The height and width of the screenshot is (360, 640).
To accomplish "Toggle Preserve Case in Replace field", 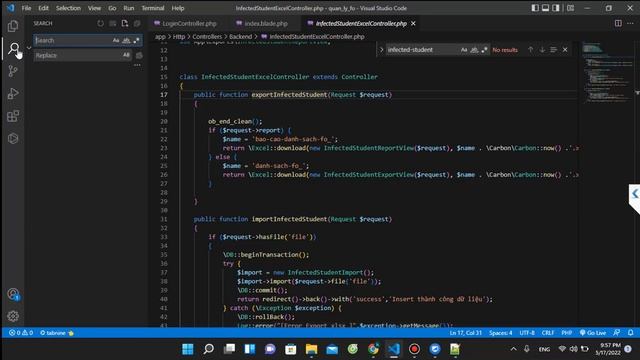I will pos(126,55).
